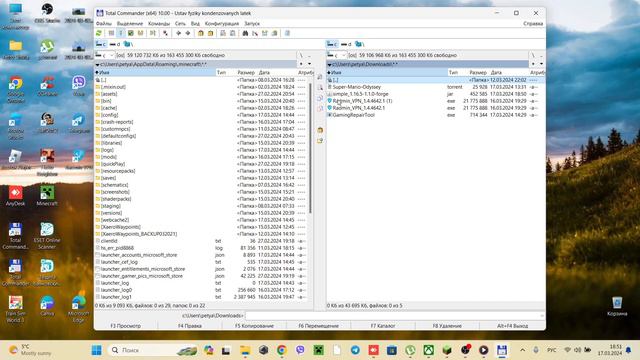
Task: Open Chrome from the taskbar
Action: click(x=282, y=350)
